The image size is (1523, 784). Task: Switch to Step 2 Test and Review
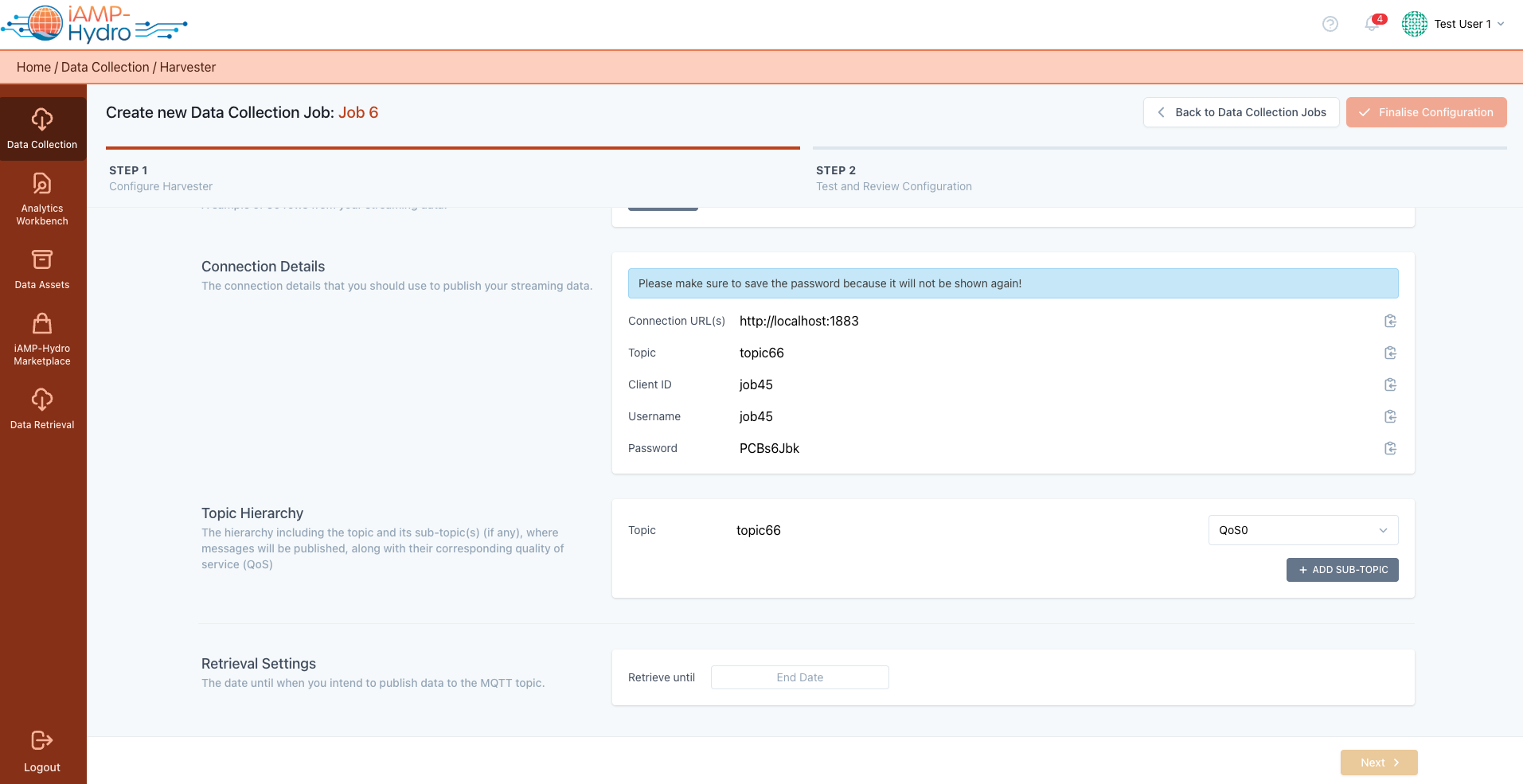click(893, 178)
